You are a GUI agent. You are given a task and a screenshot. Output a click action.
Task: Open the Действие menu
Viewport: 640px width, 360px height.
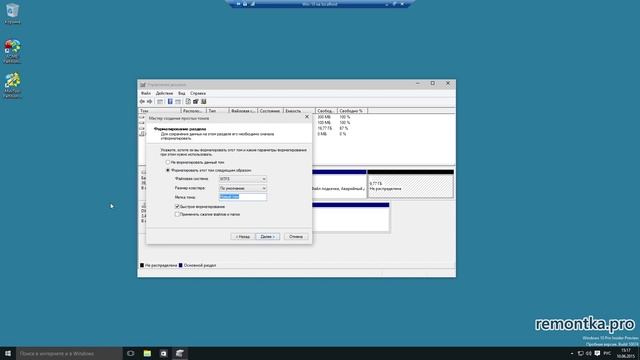point(164,93)
